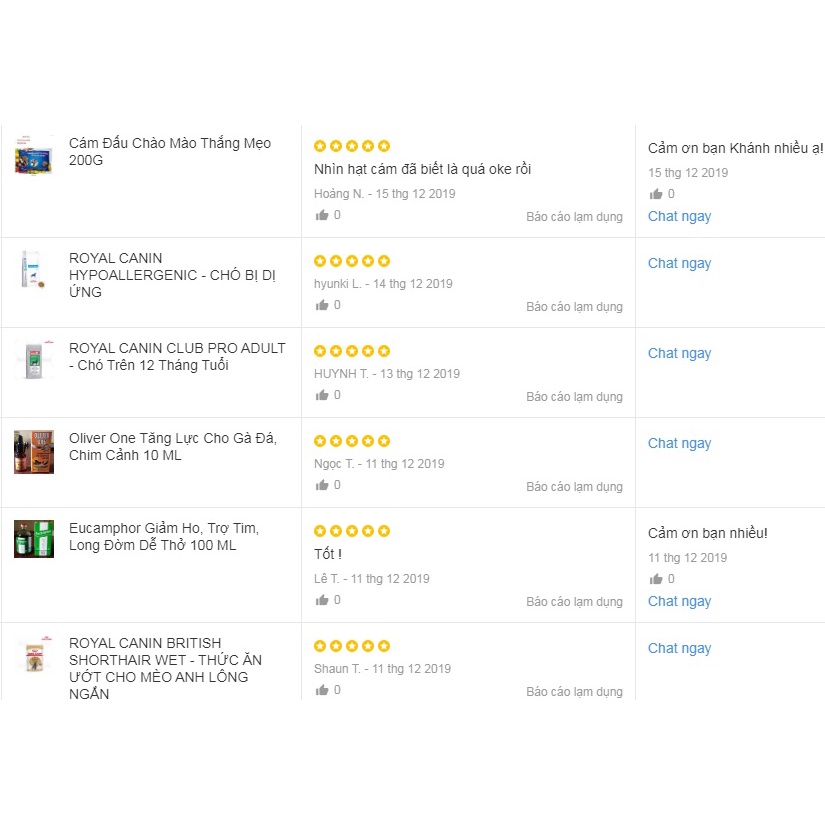Screen dimensions: 825x825
Task: Like the HUYNH T. review
Action: pos(322,395)
